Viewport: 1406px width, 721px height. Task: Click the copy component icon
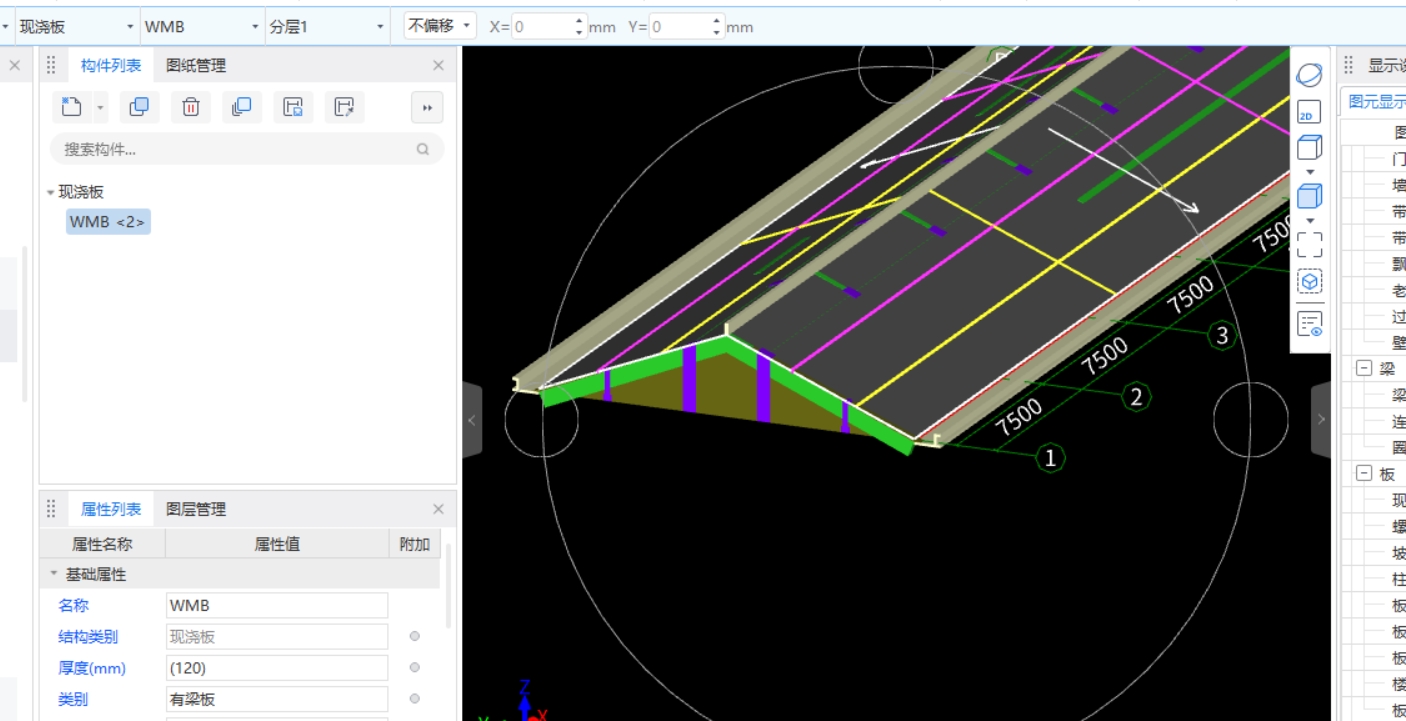pyautogui.click(x=139, y=107)
